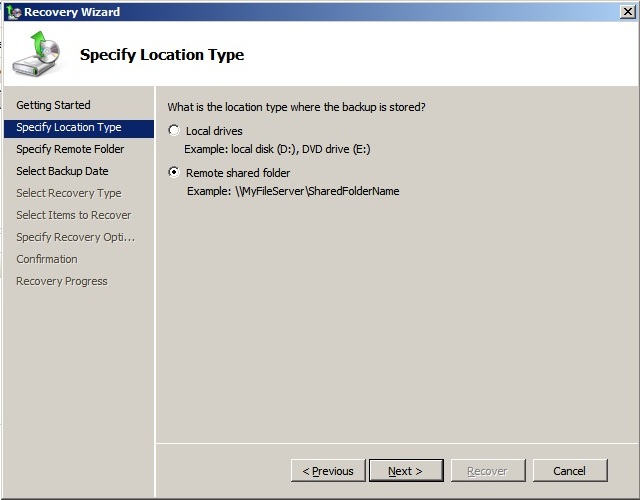Screen dimensions: 640x500
Task: Go back with the < Previous button
Action: pyautogui.click(x=328, y=471)
